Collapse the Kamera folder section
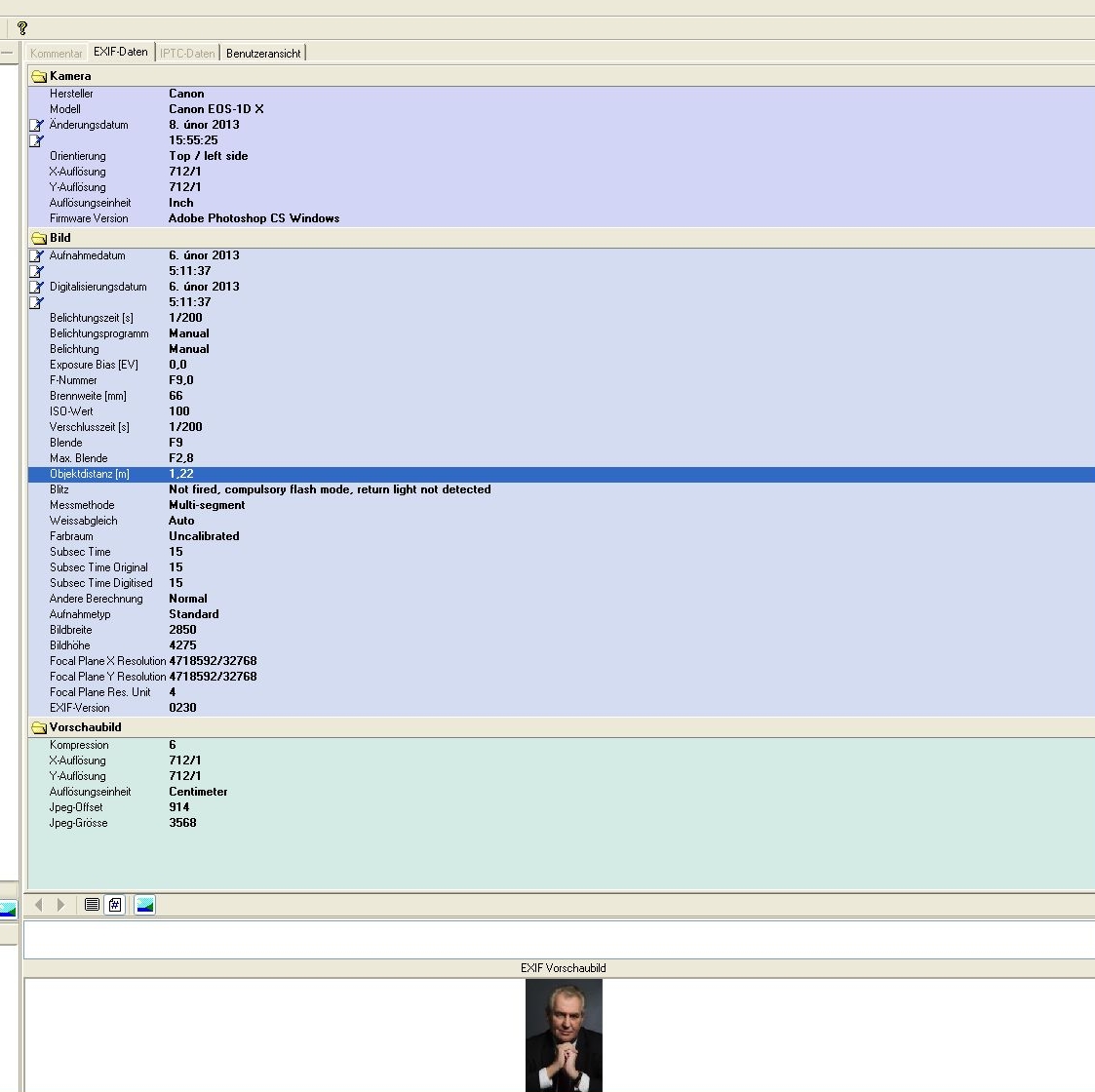Screen dimensions: 1095x1092 [x=39, y=76]
